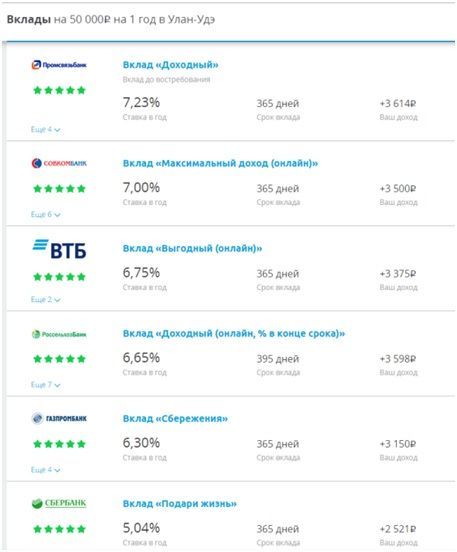Open the Вклад «Сбережения» link
457x552 pixels.
tap(175, 419)
